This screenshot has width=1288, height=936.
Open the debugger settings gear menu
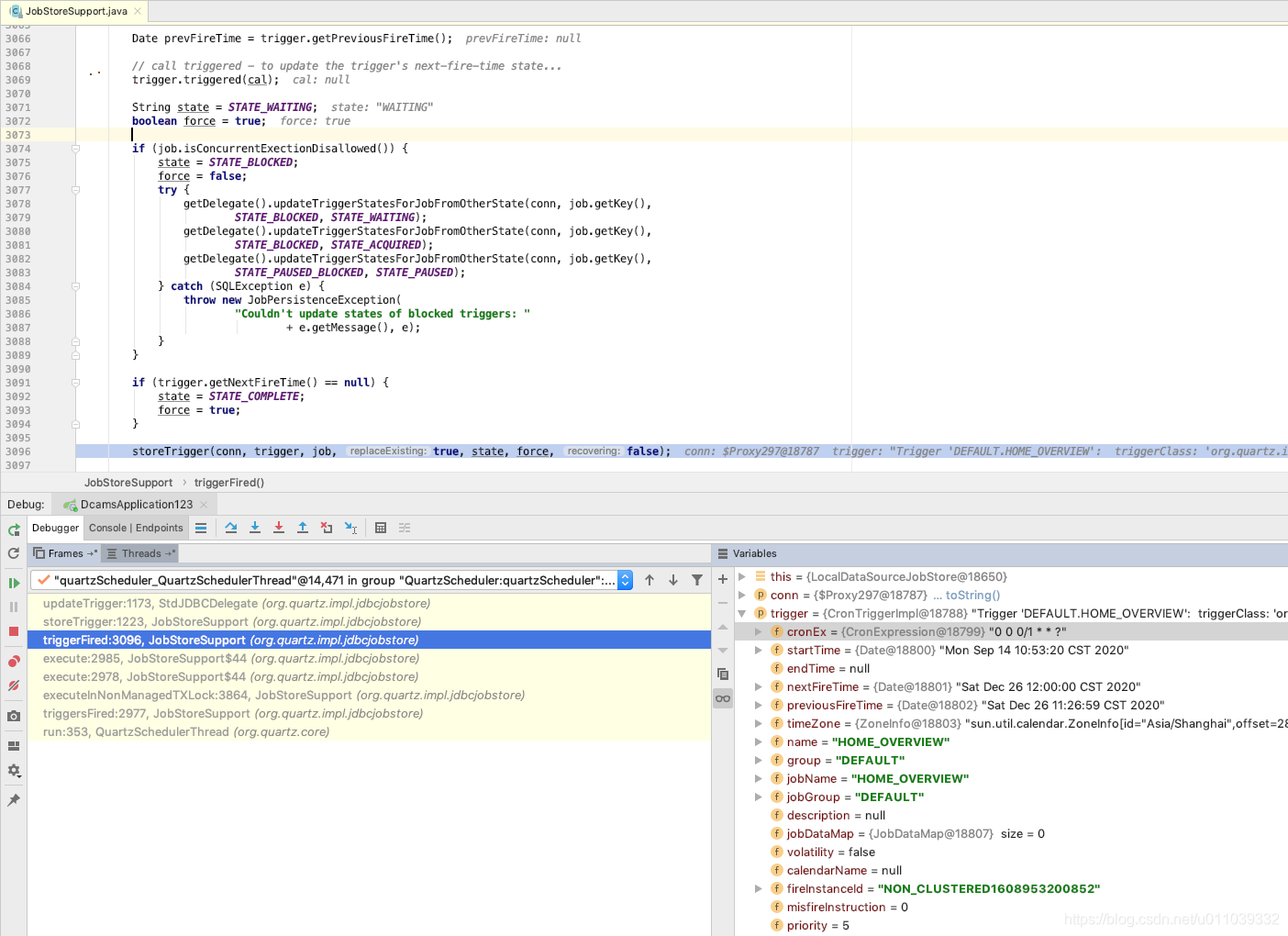tap(14, 771)
